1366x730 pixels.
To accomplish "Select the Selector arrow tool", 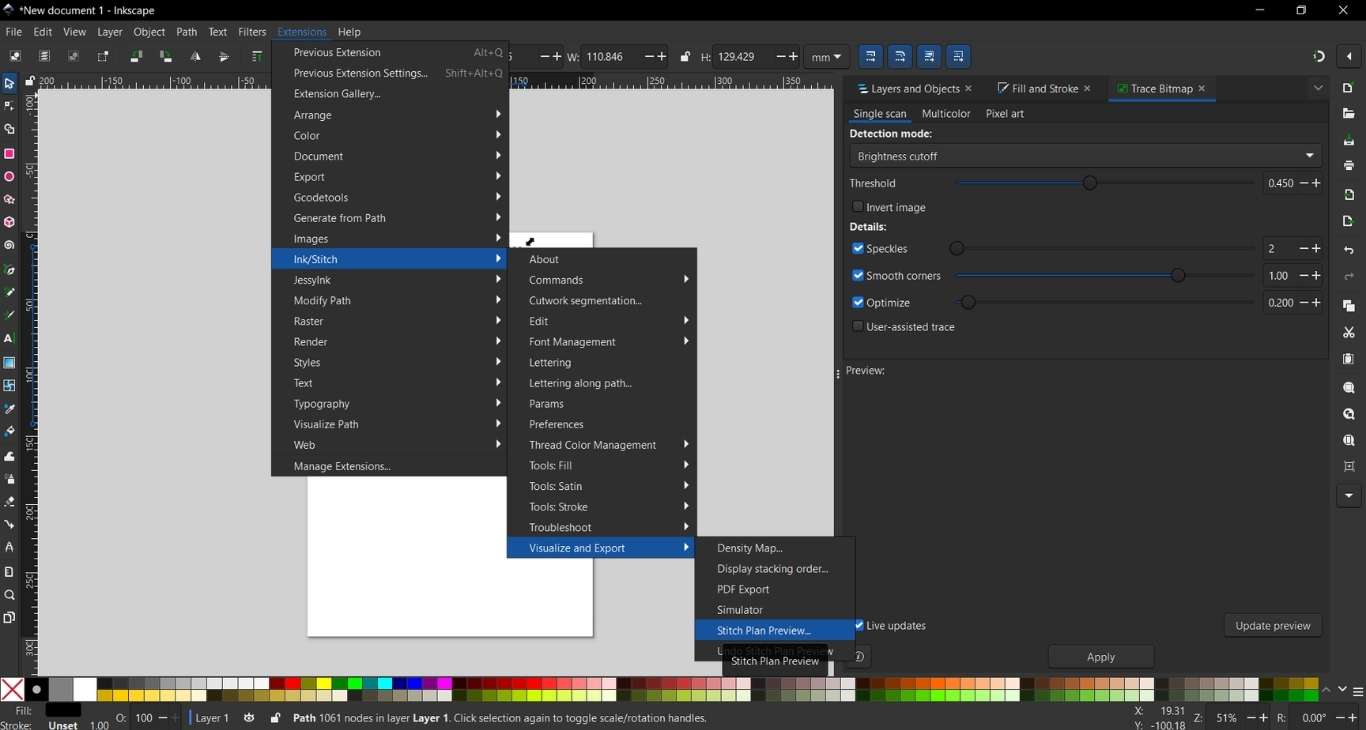I will 10,84.
